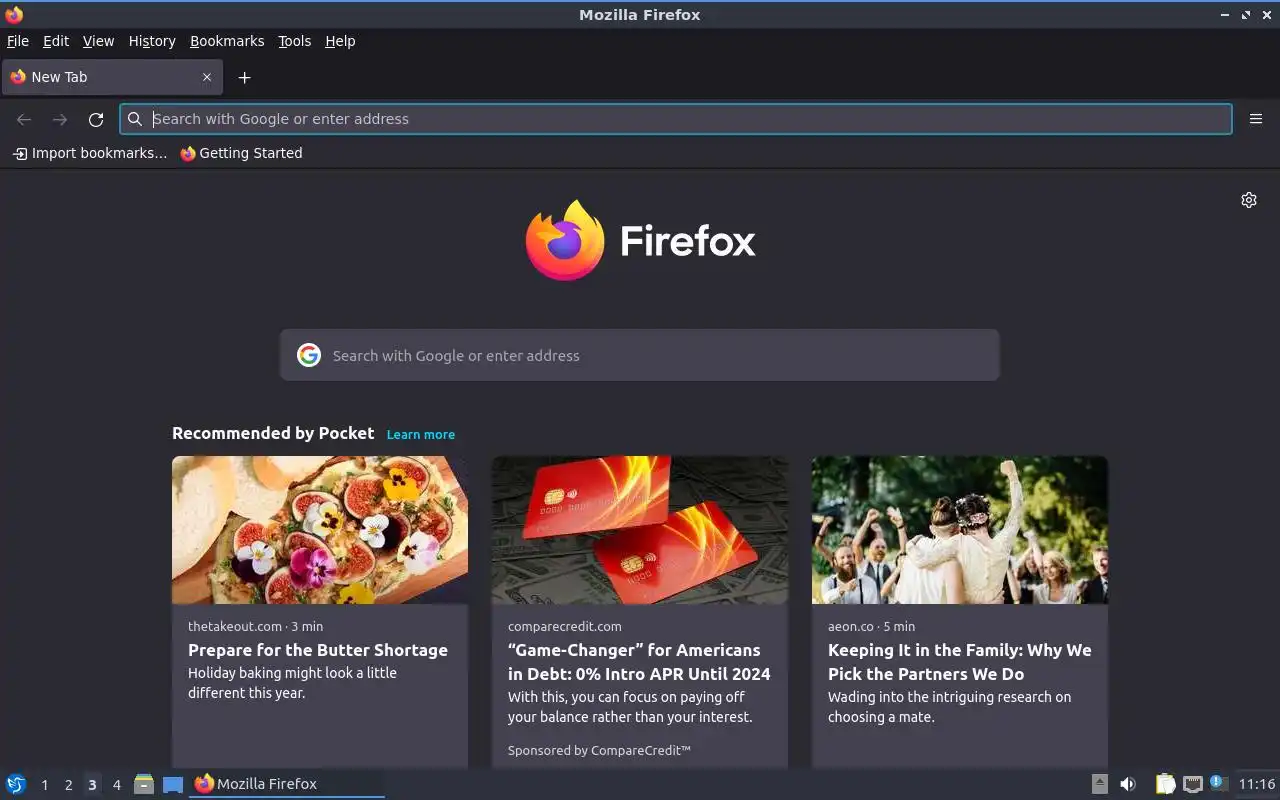Click the Google logo in the page search box
This screenshot has width=1280, height=800.
309,355
